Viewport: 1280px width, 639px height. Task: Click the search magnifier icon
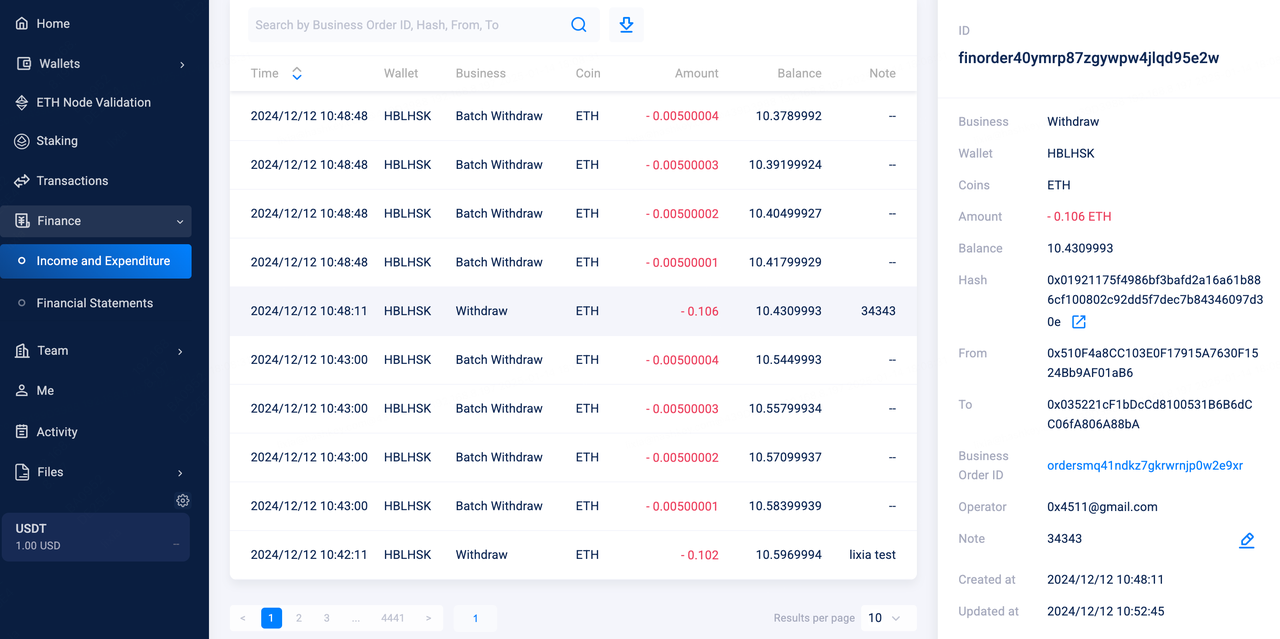pos(579,25)
